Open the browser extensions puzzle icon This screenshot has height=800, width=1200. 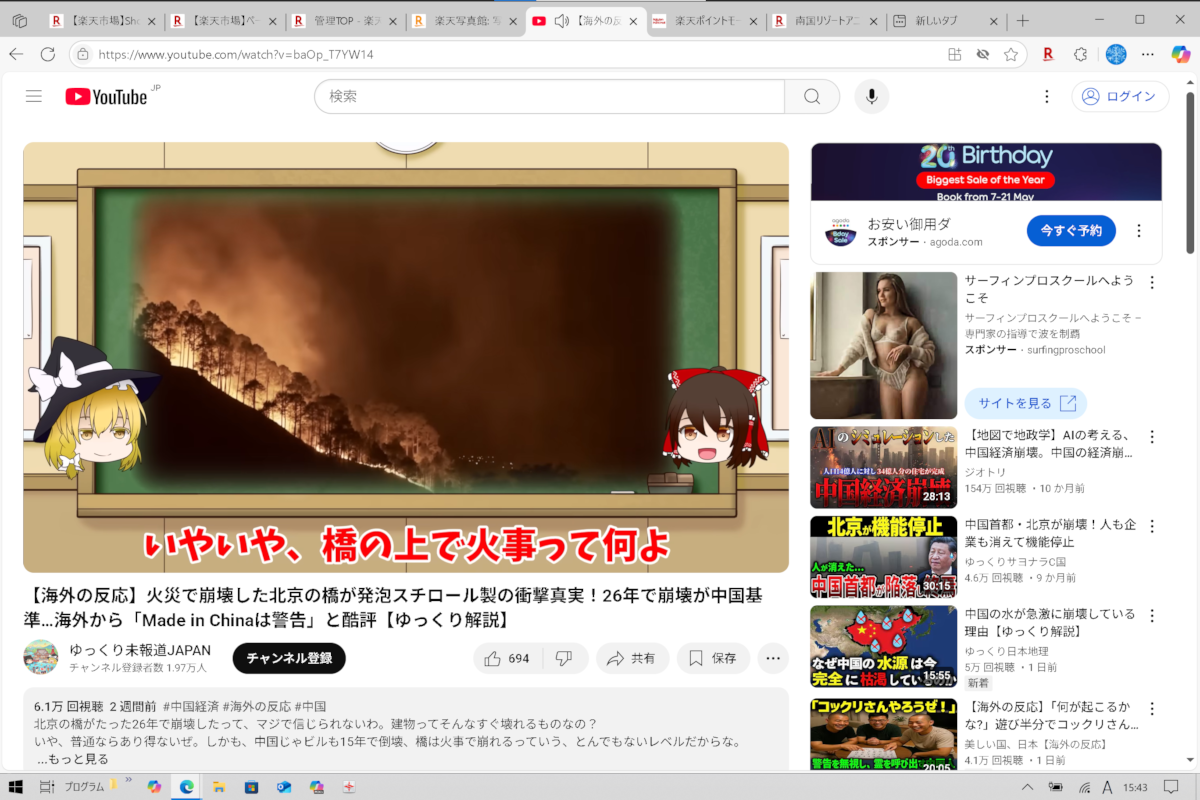[1080, 54]
